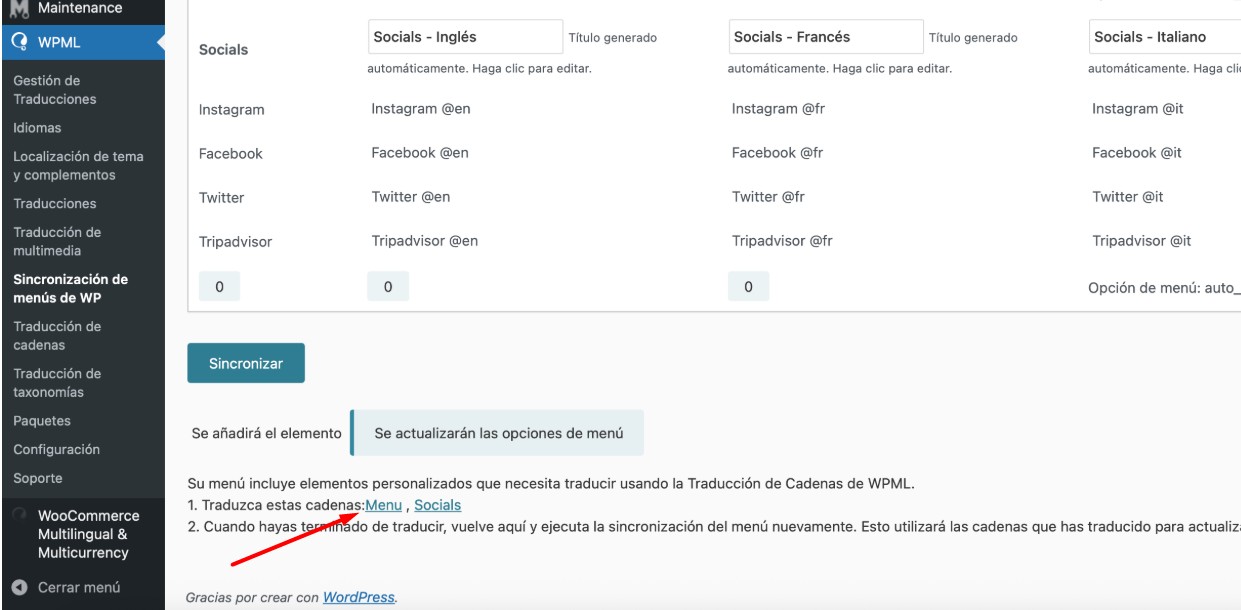Select the Twitter @it cell
The height and width of the screenshot is (610, 1241).
[1127, 197]
